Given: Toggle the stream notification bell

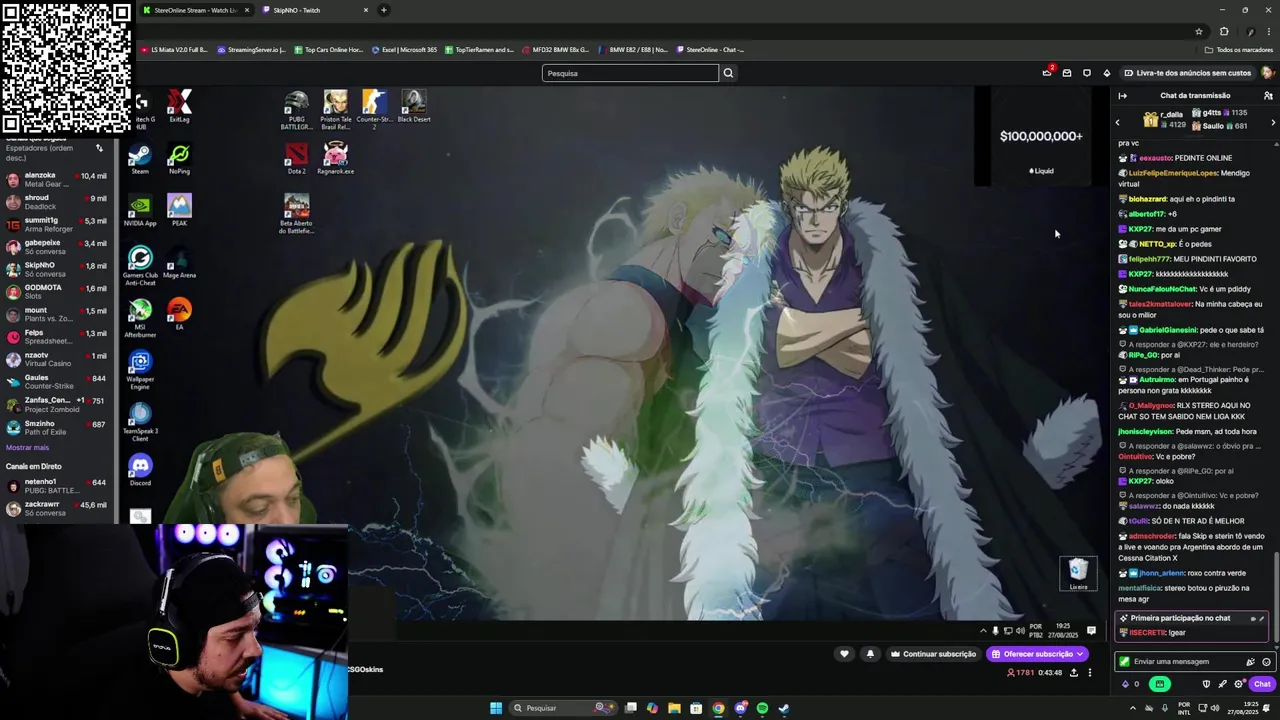Looking at the screenshot, I should click(870, 654).
